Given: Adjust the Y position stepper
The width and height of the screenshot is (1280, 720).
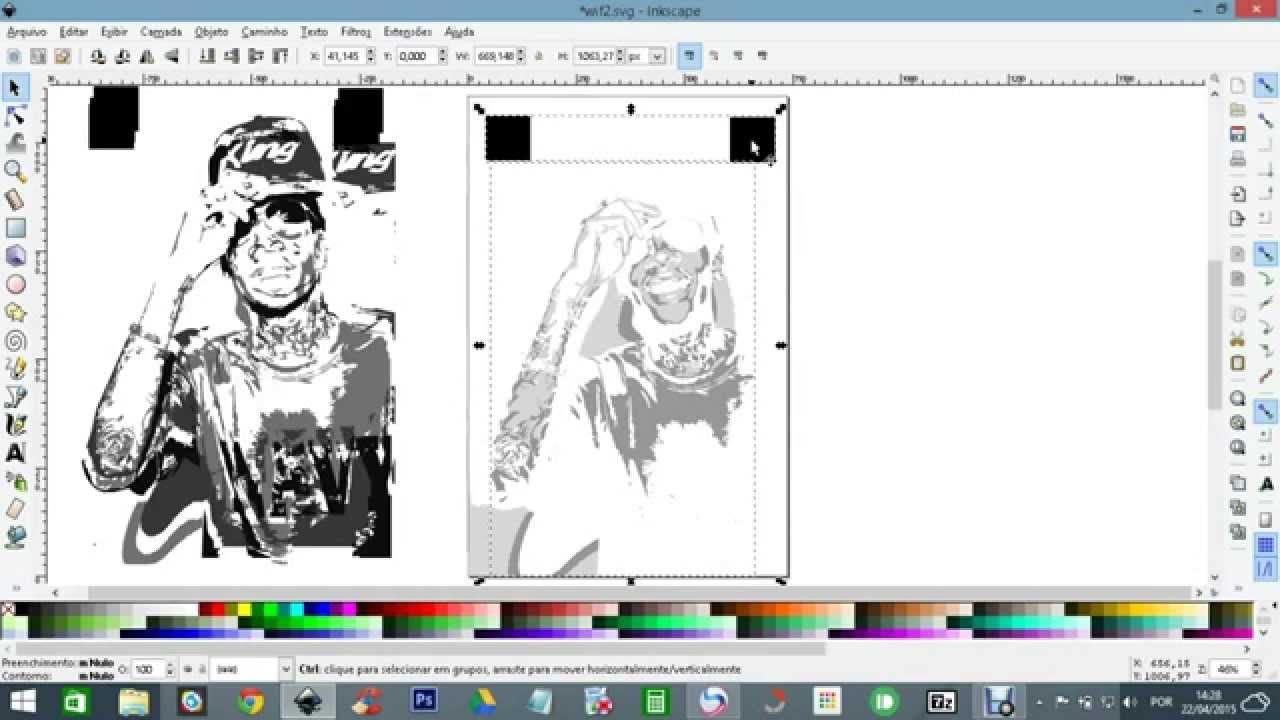Looking at the screenshot, I should point(441,57).
